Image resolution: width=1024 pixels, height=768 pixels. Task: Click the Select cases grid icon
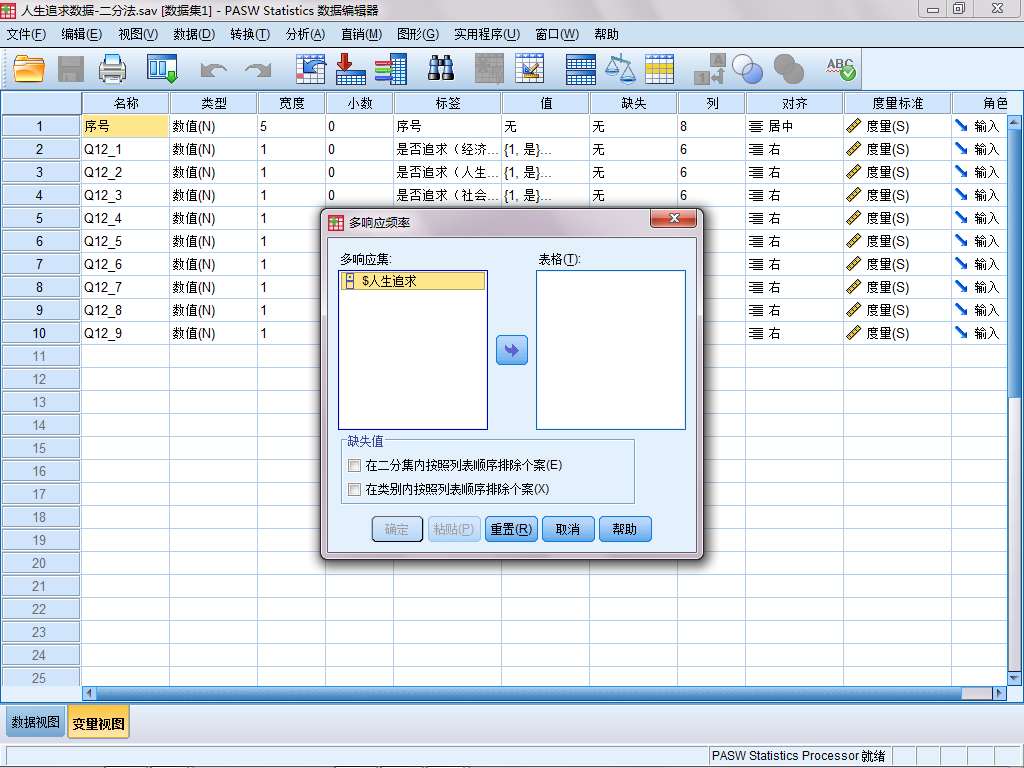pos(660,69)
